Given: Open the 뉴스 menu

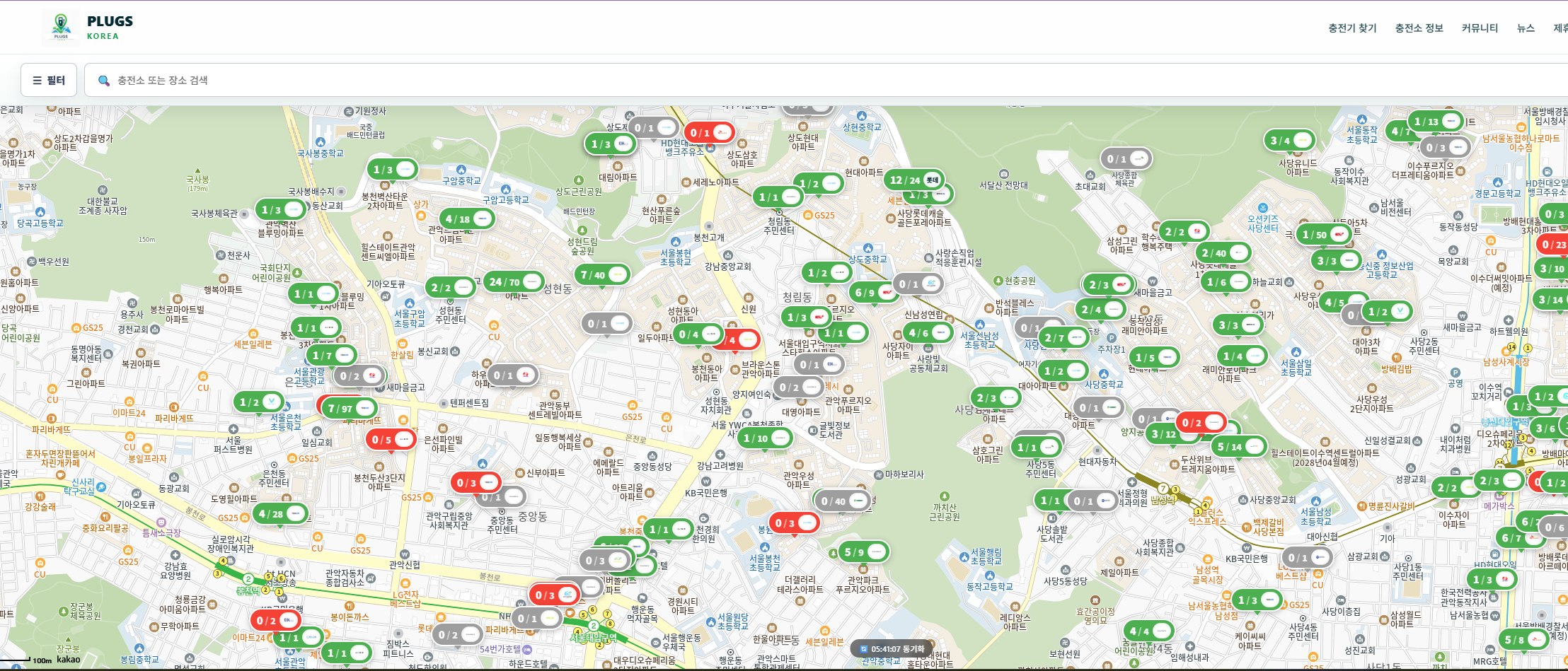Looking at the screenshot, I should [x=1526, y=28].
